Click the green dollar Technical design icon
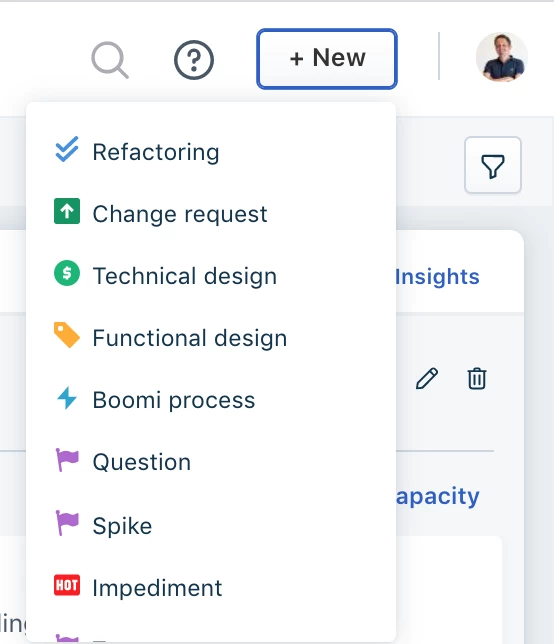The width and height of the screenshot is (554, 644). coord(67,273)
